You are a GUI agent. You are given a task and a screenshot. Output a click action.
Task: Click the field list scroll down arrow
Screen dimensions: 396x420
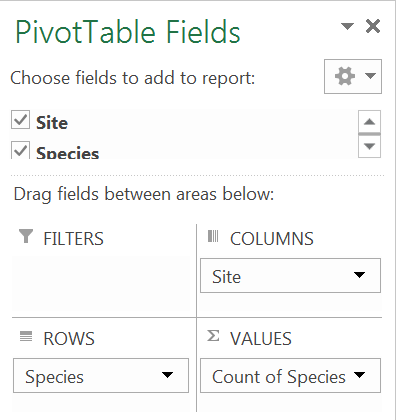coord(369,146)
